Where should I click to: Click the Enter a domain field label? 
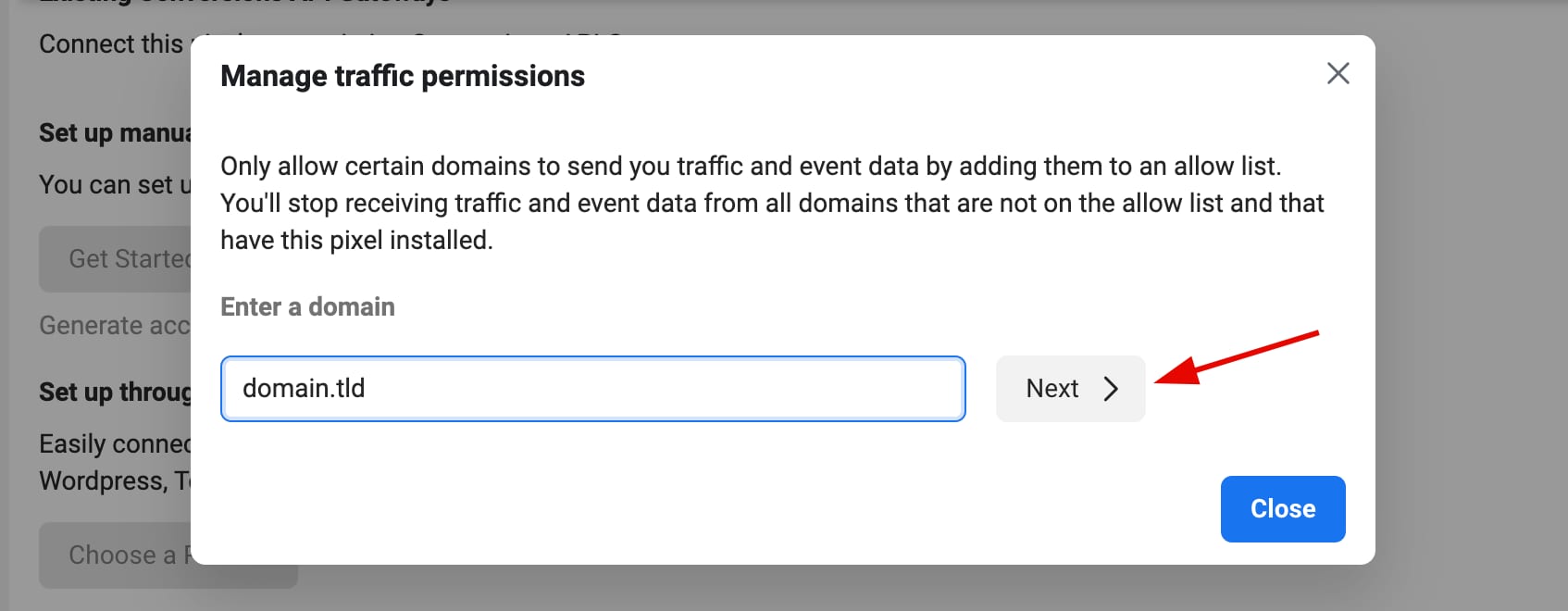point(307,306)
